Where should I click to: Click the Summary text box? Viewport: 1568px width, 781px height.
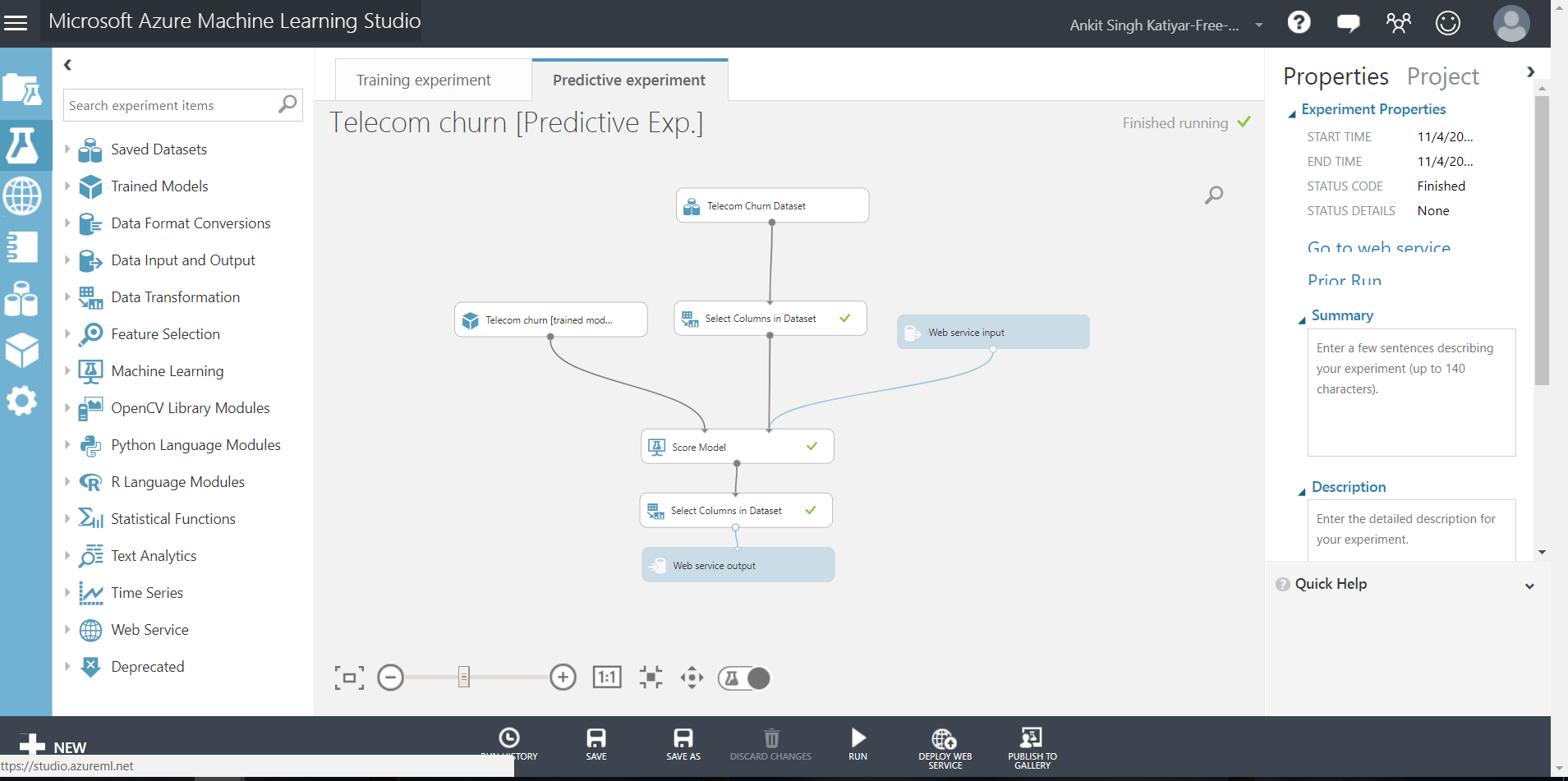click(1411, 393)
